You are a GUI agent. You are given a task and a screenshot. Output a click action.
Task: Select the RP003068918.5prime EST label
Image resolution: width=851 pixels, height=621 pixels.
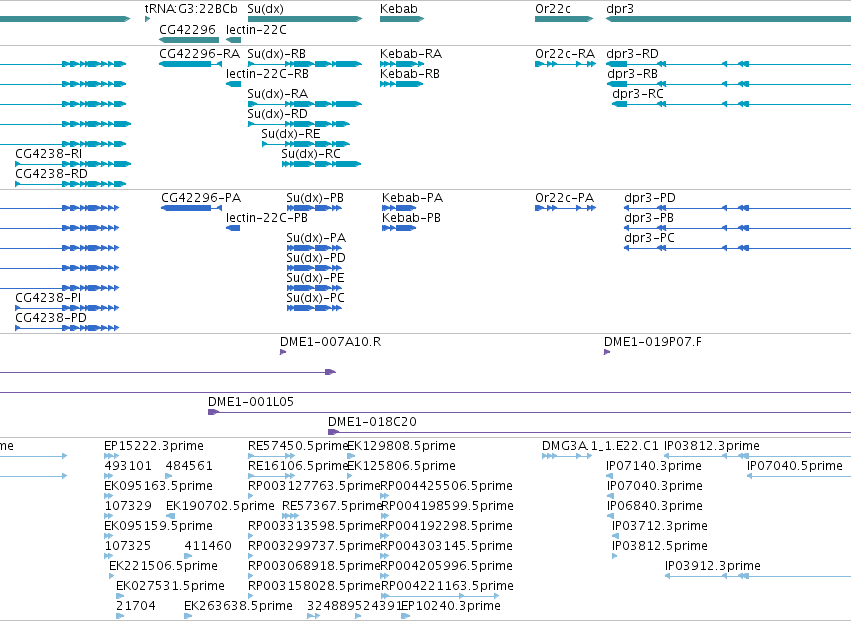tap(314, 566)
